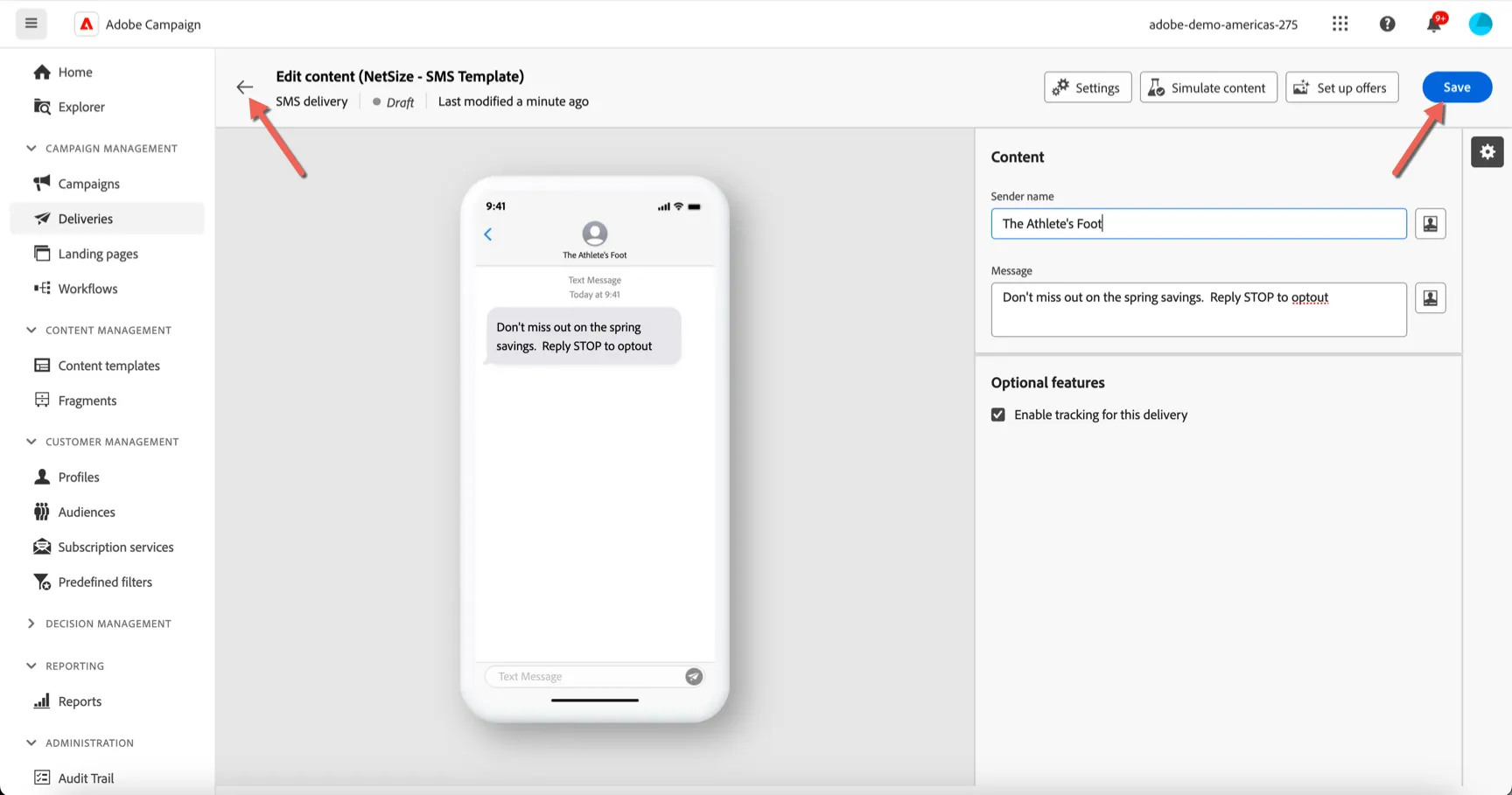Click the Adobe Campaign logo icon
This screenshot has width=1512, height=795.
click(86, 24)
